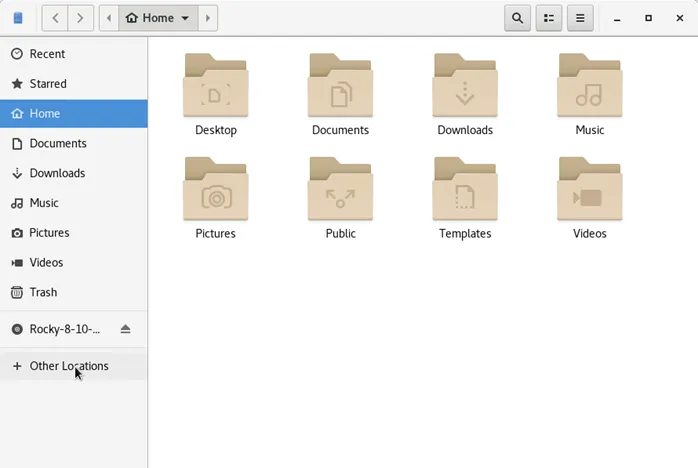Select the Public folder icon

[x=341, y=189]
